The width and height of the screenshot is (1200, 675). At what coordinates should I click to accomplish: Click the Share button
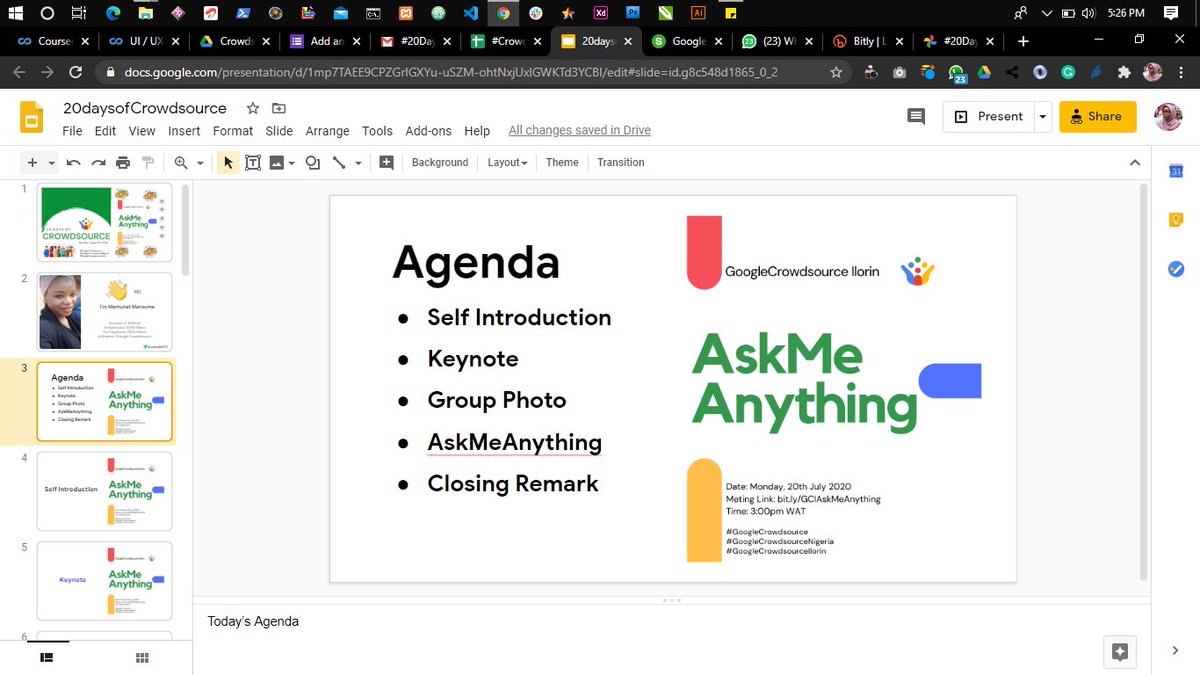[x=1097, y=117]
